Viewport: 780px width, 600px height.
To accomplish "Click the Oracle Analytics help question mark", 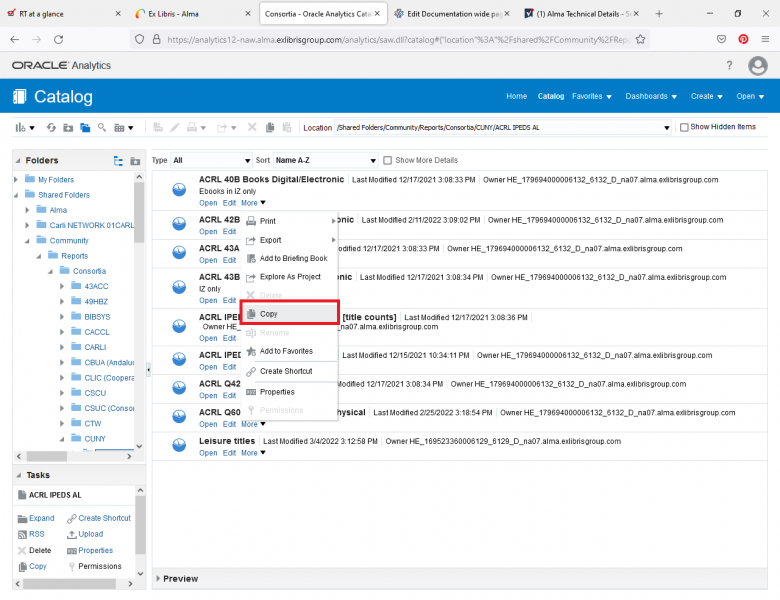I will point(729,65).
